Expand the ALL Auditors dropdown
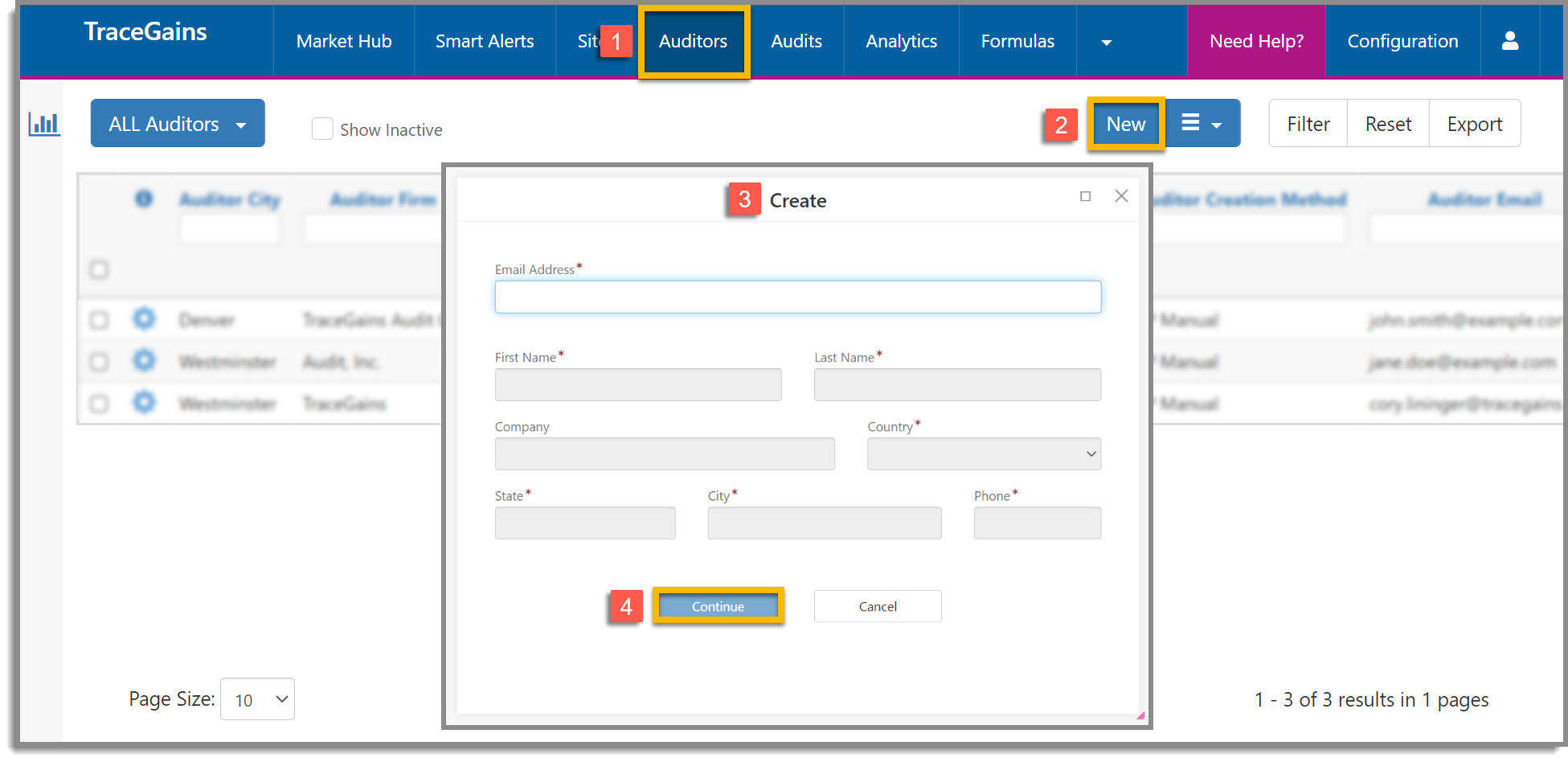The height and width of the screenshot is (762, 1568). click(178, 123)
